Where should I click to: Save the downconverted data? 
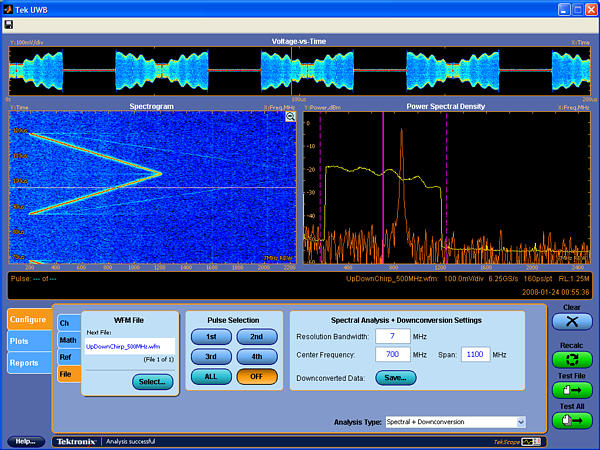395,377
